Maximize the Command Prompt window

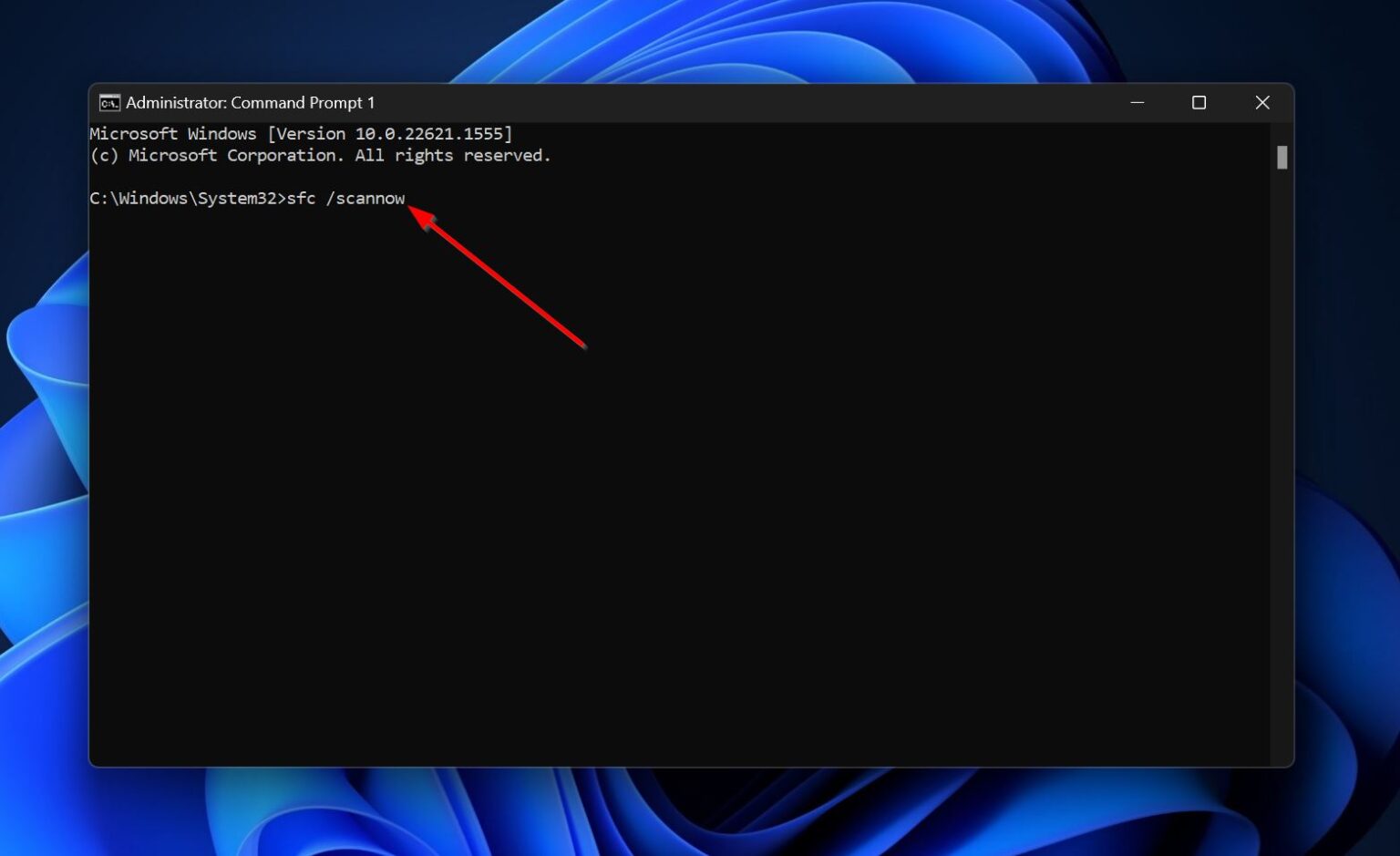pos(1199,102)
